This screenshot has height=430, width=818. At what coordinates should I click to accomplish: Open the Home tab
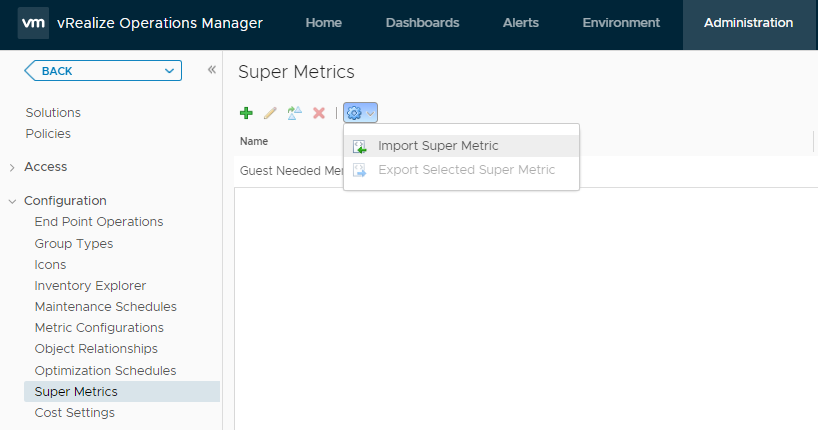[x=323, y=23]
